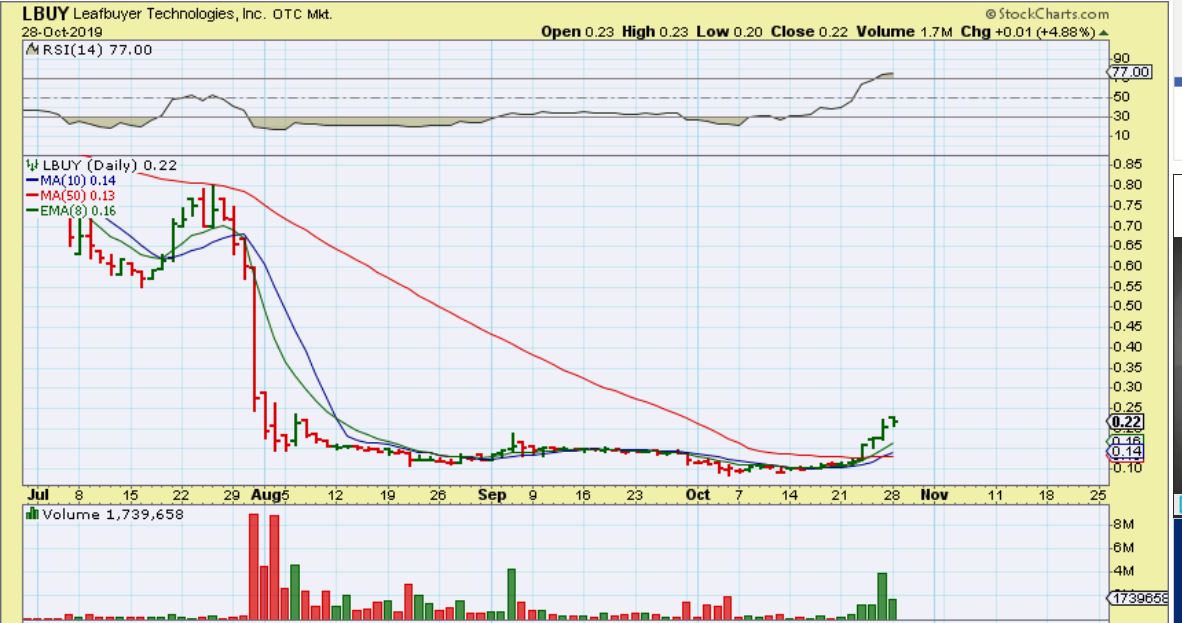Click the 0.14 moving average price tag
This screenshot has height=623, width=1182.
[x=1125, y=452]
